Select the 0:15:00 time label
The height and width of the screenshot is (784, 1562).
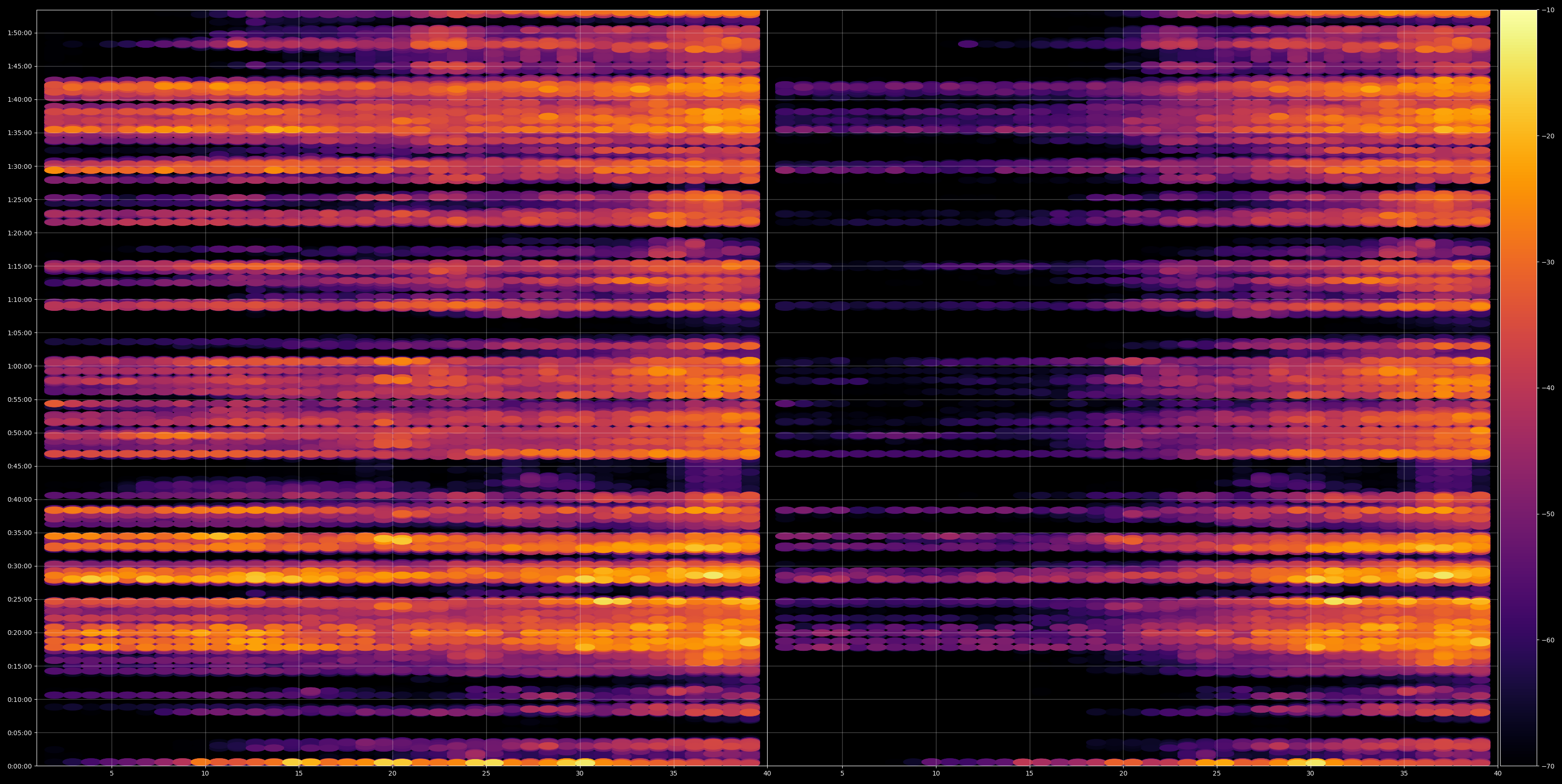(19, 666)
